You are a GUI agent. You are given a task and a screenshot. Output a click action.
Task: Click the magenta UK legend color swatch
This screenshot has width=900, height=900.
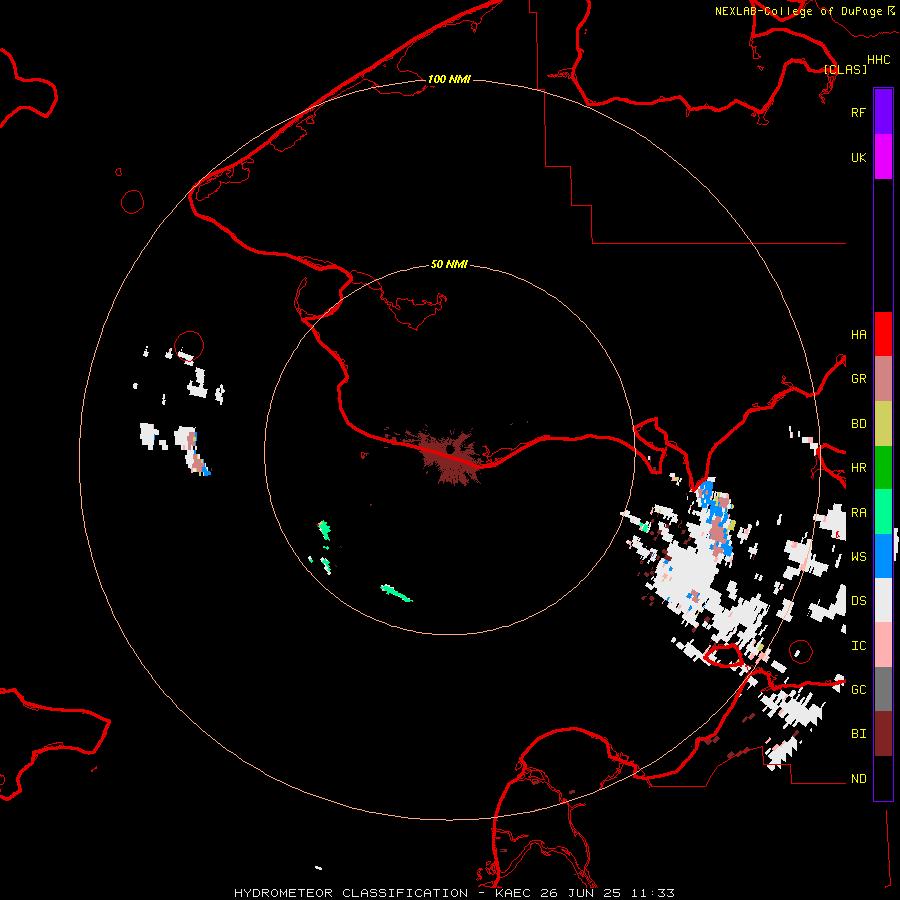tap(883, 157)
